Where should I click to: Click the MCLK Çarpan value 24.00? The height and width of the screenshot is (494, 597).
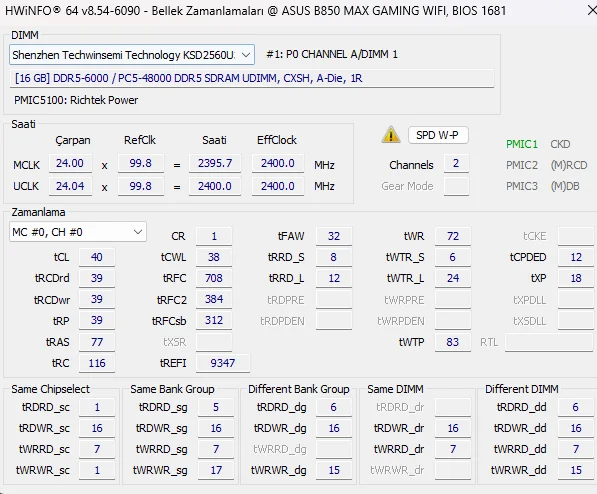coord(70,163)
